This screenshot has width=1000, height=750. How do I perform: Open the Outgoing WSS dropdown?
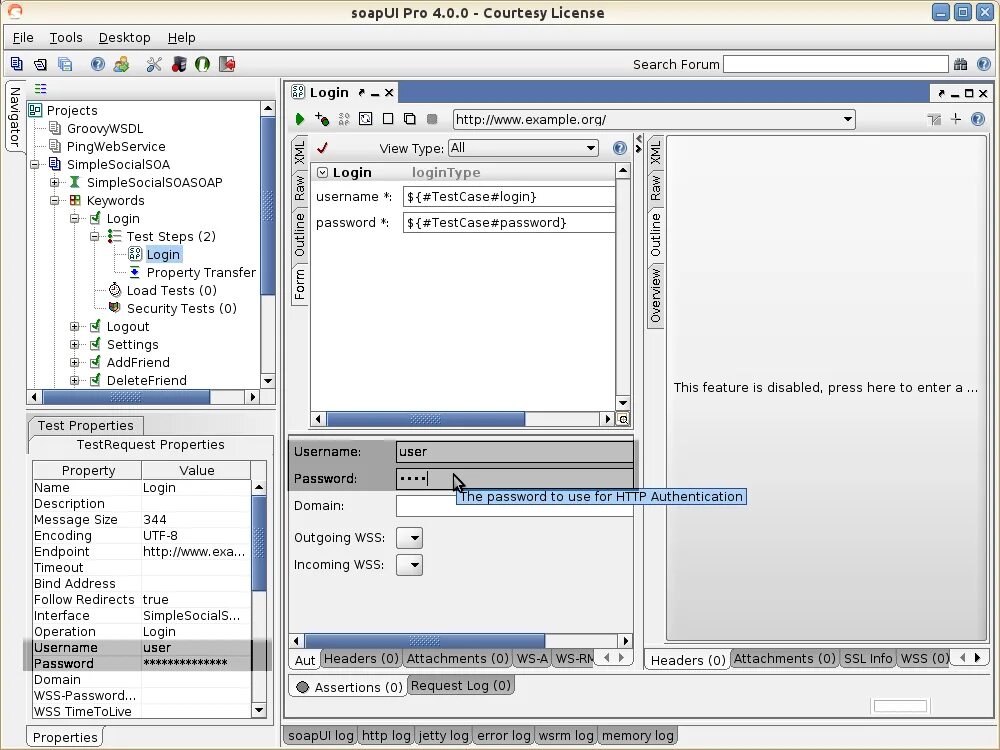point(409,538)
